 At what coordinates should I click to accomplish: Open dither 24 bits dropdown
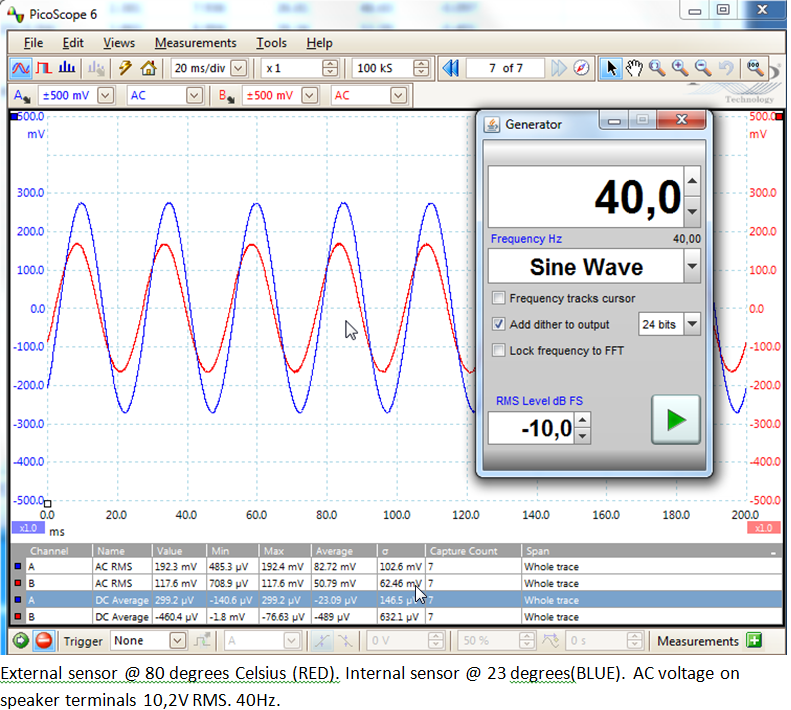(x=692, y=324)
